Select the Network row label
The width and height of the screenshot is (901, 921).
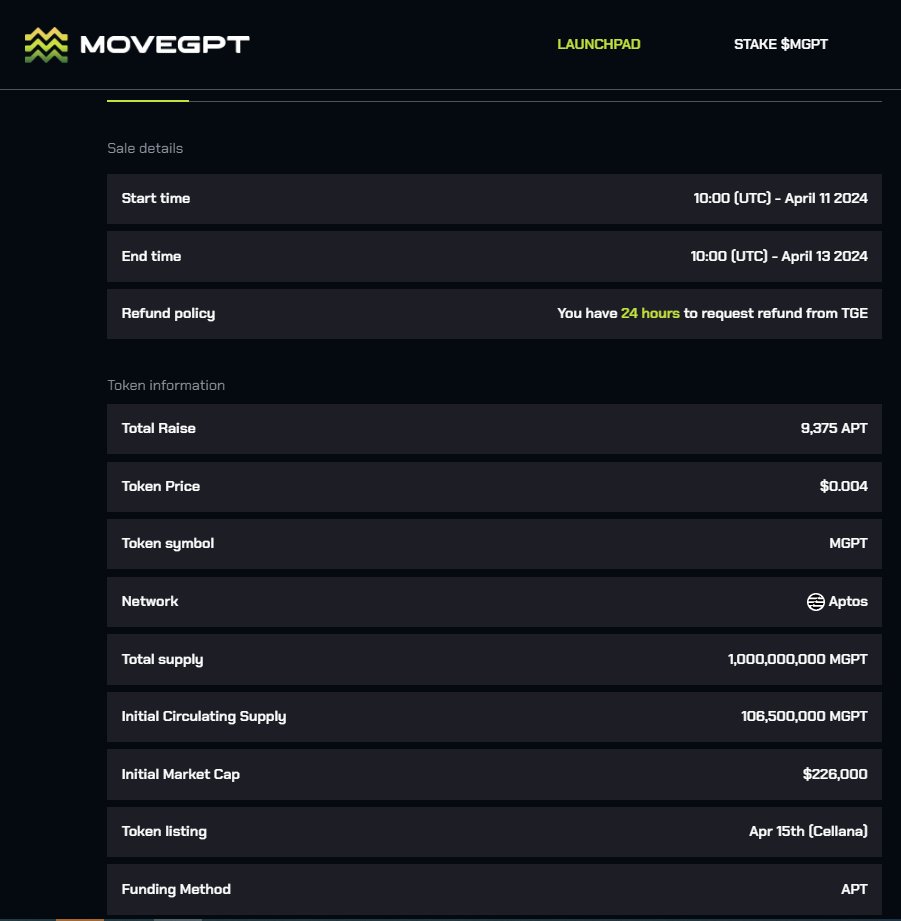(x=150, y=601)
